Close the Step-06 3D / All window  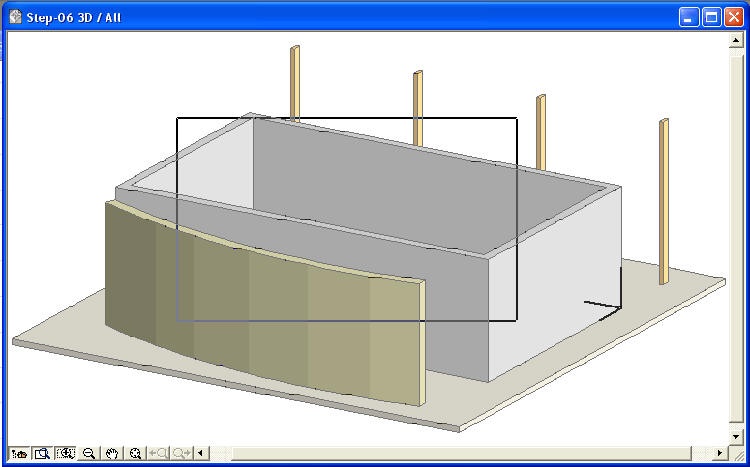tap(734, 17)
